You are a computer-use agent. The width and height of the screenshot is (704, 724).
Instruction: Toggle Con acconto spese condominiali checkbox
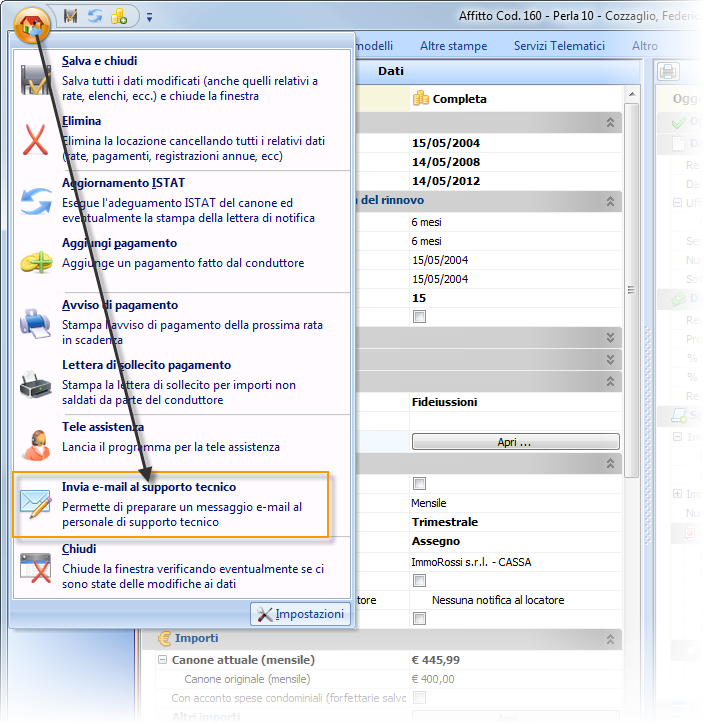coord(419,697)
